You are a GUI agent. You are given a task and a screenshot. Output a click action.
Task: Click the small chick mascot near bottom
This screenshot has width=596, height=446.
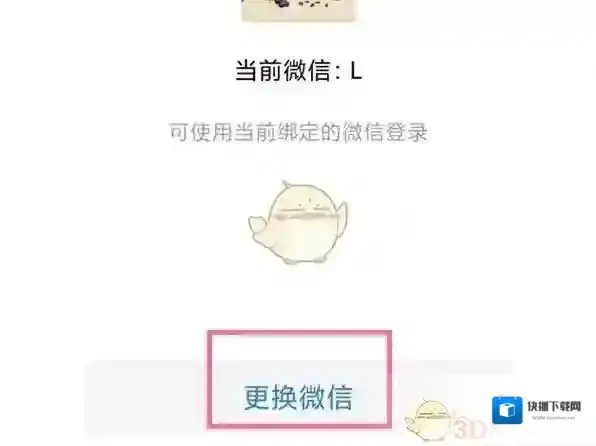coord(429,420)
